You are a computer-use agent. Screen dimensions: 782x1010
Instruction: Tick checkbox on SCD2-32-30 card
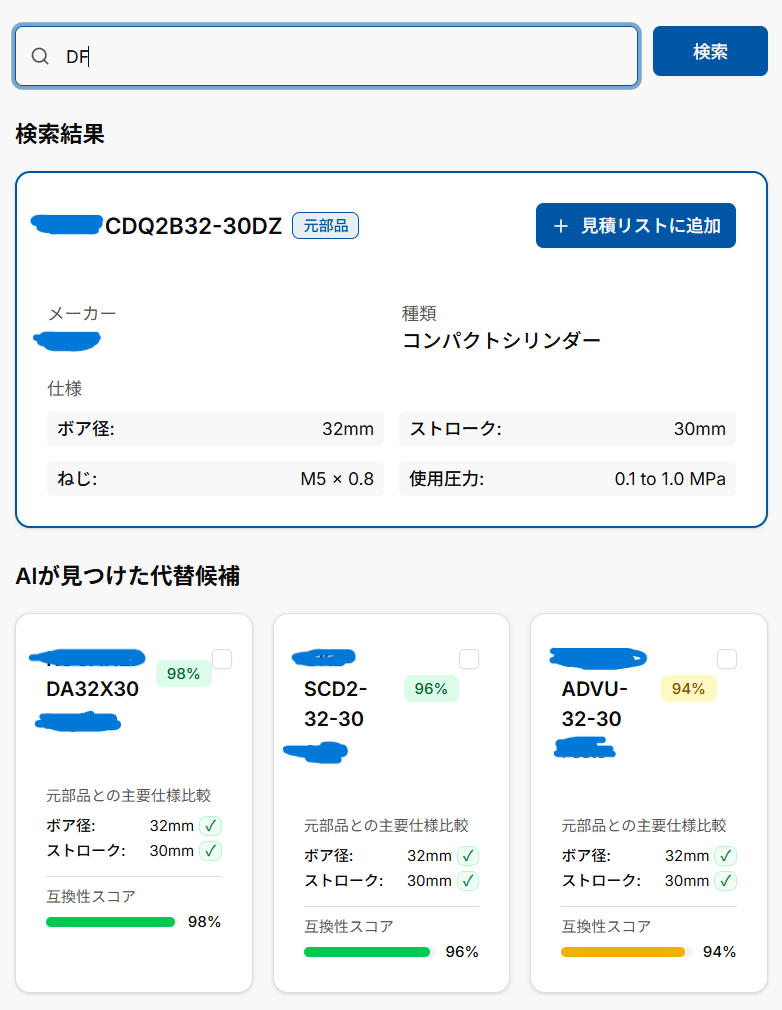pyautogui.click(x=469, y=659)
